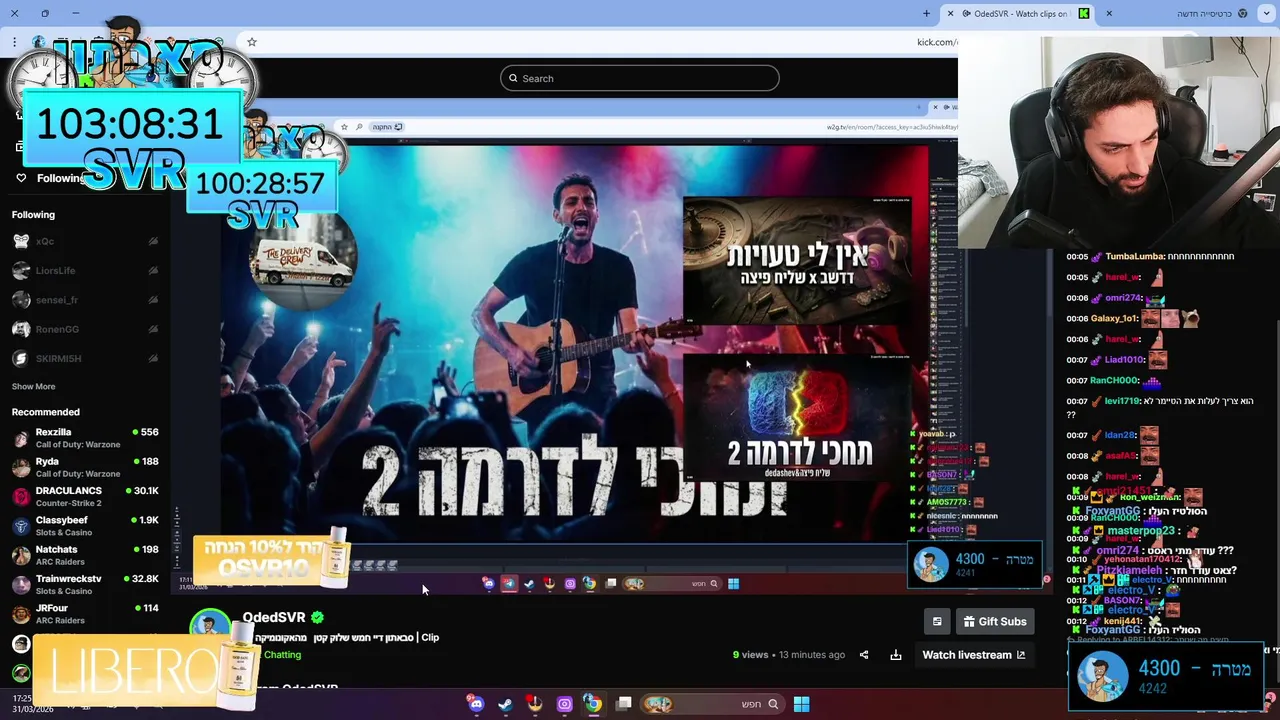
Task: Open SKIRMISH in the Following list
Action: pos(85,358)
